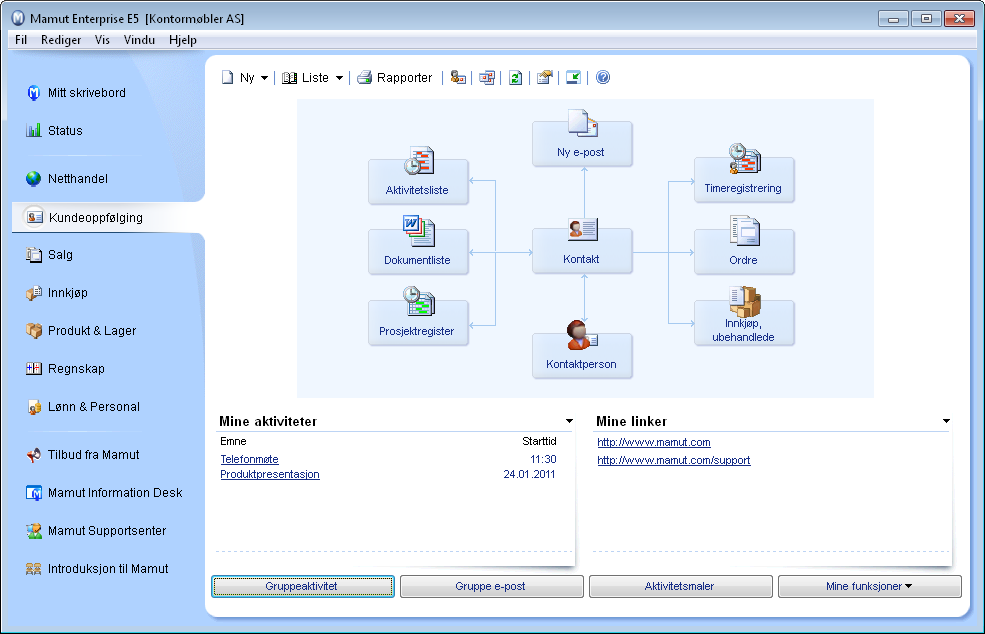
Task: Click the Mine linker heading
Action: pyautogui.click(x=631, y=421)
